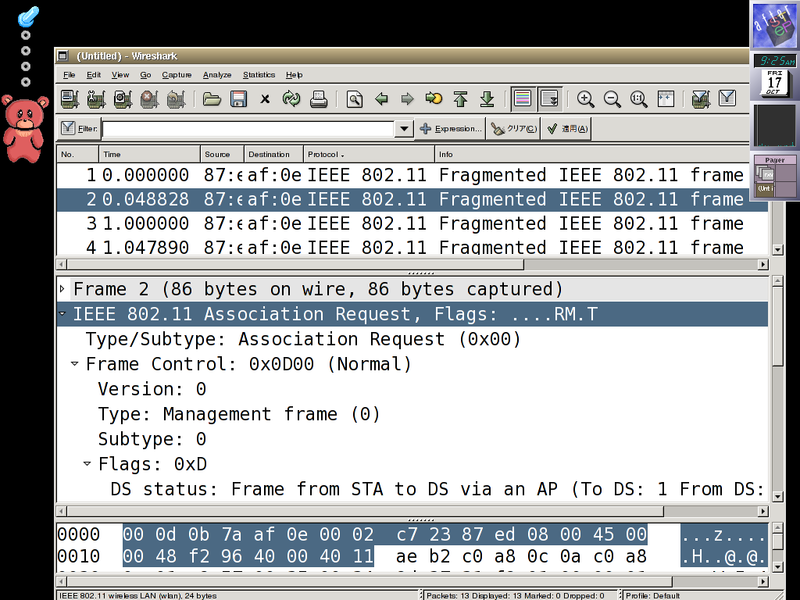Collapse the Flags: 0xD subtree

[87, 464]
